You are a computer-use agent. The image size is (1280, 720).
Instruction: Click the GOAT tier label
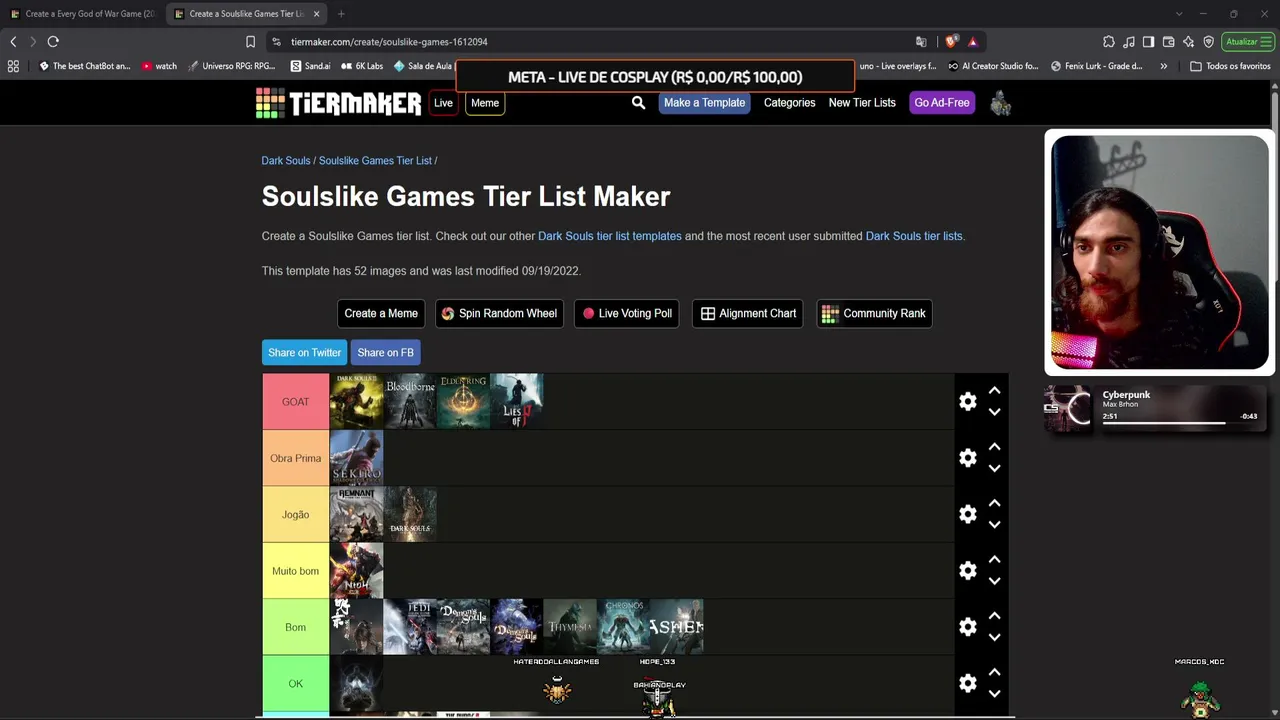point(296,401)
